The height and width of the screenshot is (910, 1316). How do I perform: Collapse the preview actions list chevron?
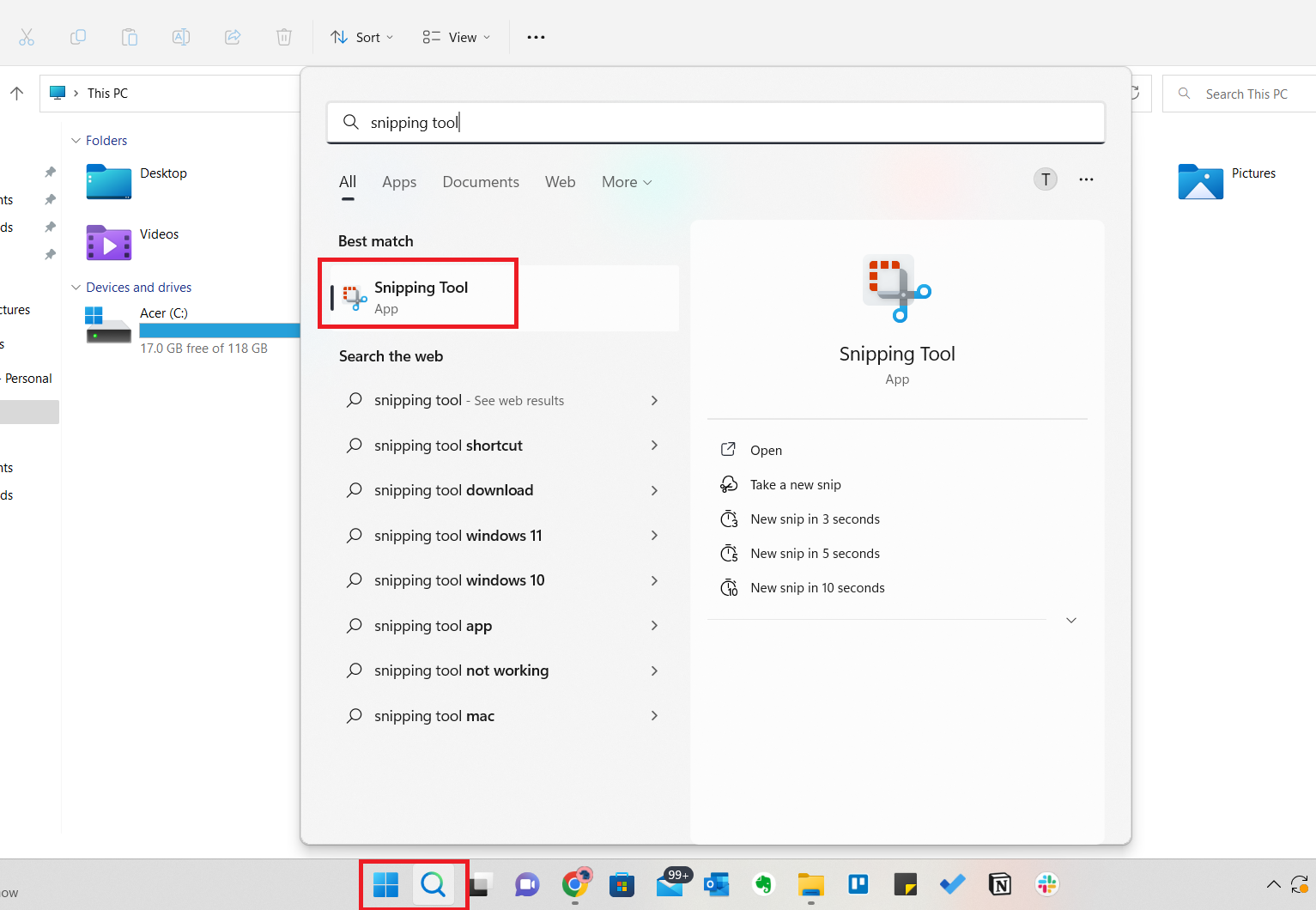point(1071,621)
